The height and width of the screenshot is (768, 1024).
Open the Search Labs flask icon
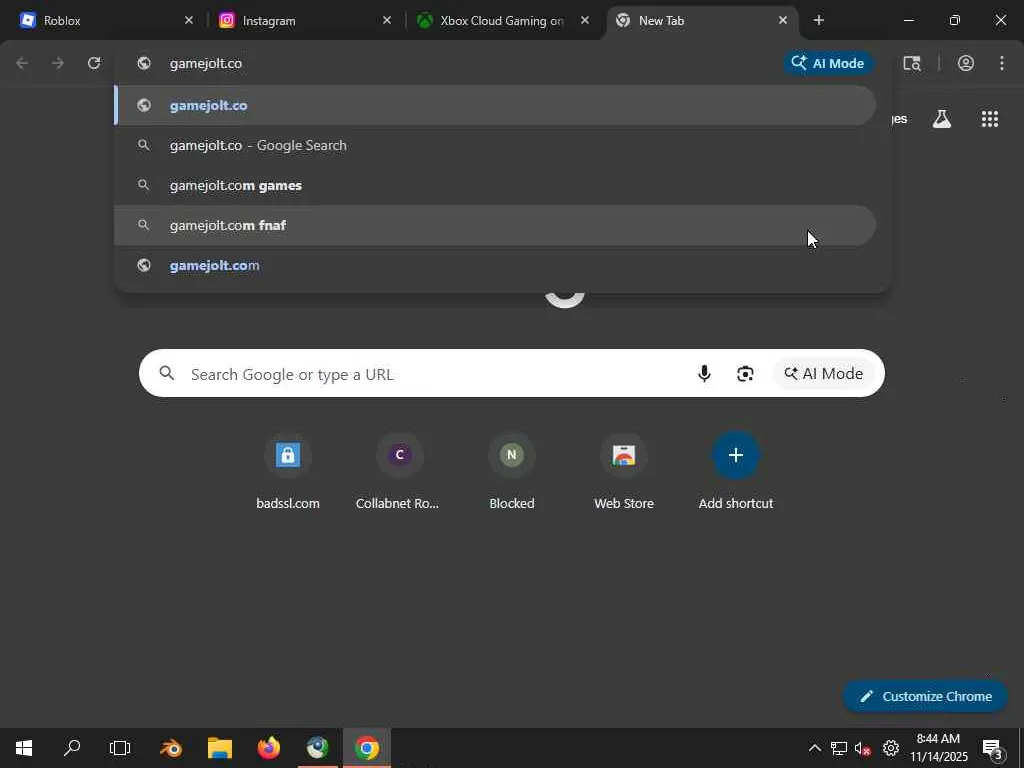click(x=942, y=119)
